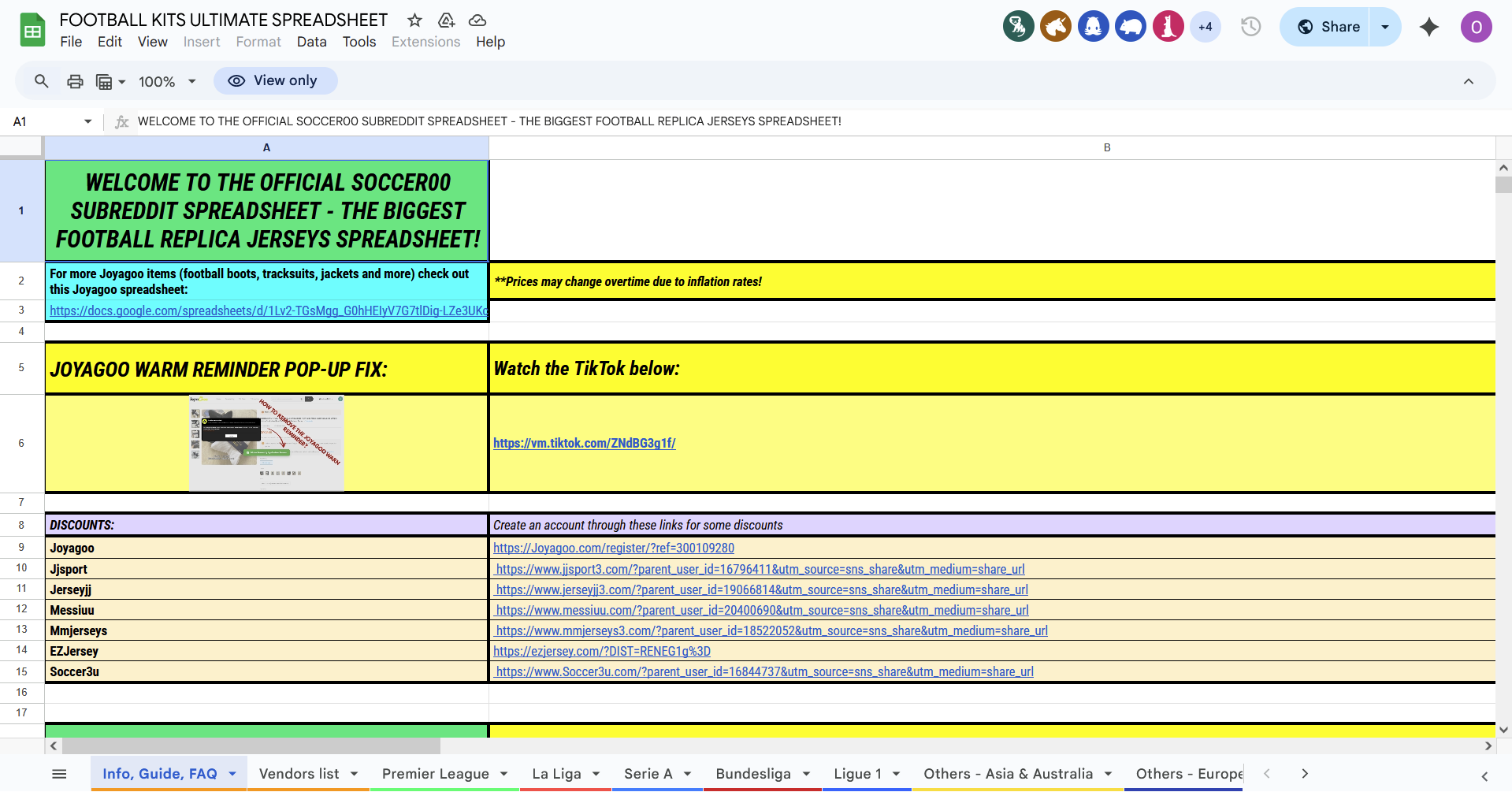Open the Gemini sparkle icon
The width and height of the screenshot is (1512, 792).
click(x=1428, y=27)
